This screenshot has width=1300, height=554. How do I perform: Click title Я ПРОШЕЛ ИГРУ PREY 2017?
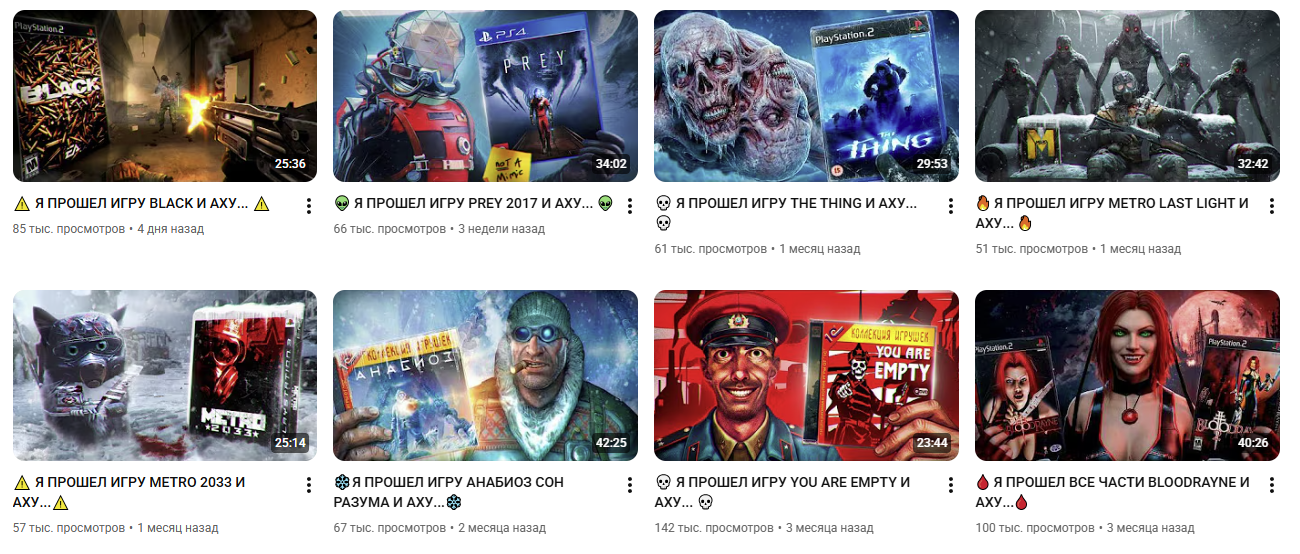click(x=474, y=204)
